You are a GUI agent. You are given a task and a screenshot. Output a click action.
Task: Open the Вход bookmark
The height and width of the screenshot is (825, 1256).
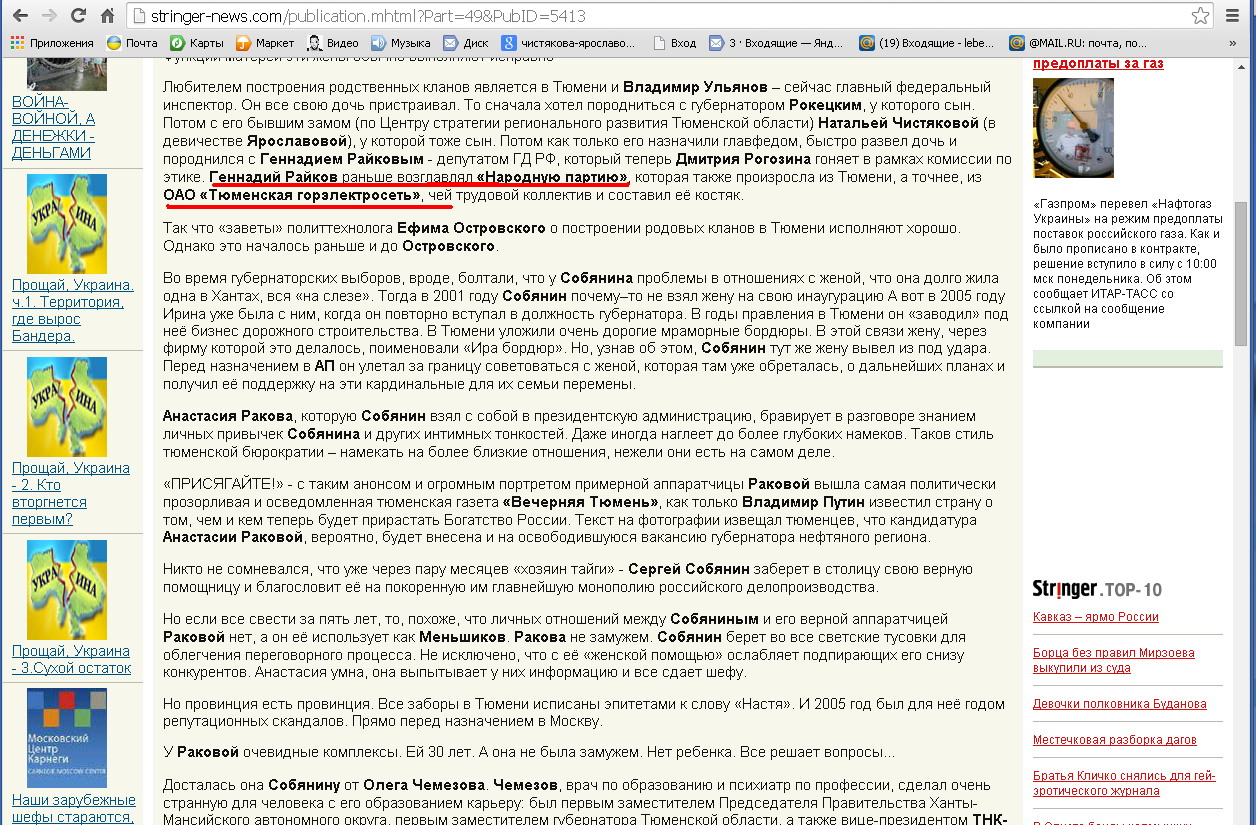tap(674, 43)
